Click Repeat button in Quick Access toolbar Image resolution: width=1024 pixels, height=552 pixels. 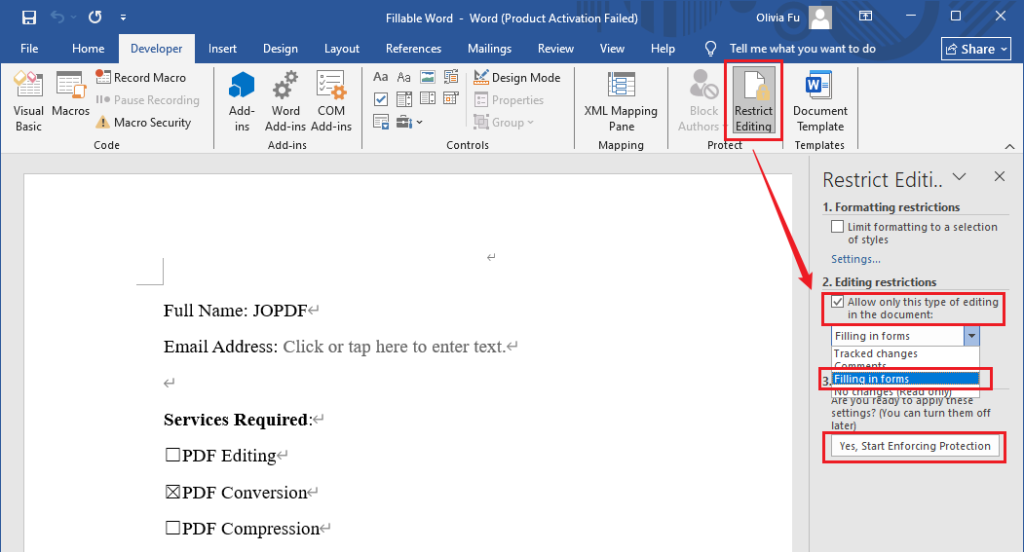point(95,18)
